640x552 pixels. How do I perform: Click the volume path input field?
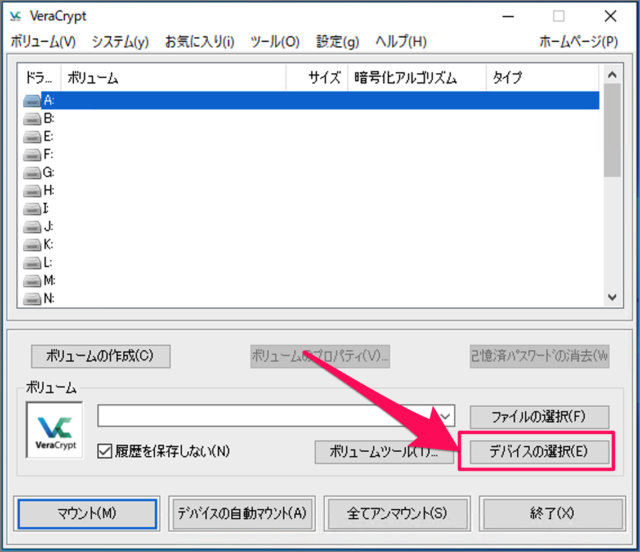(265, 415)
